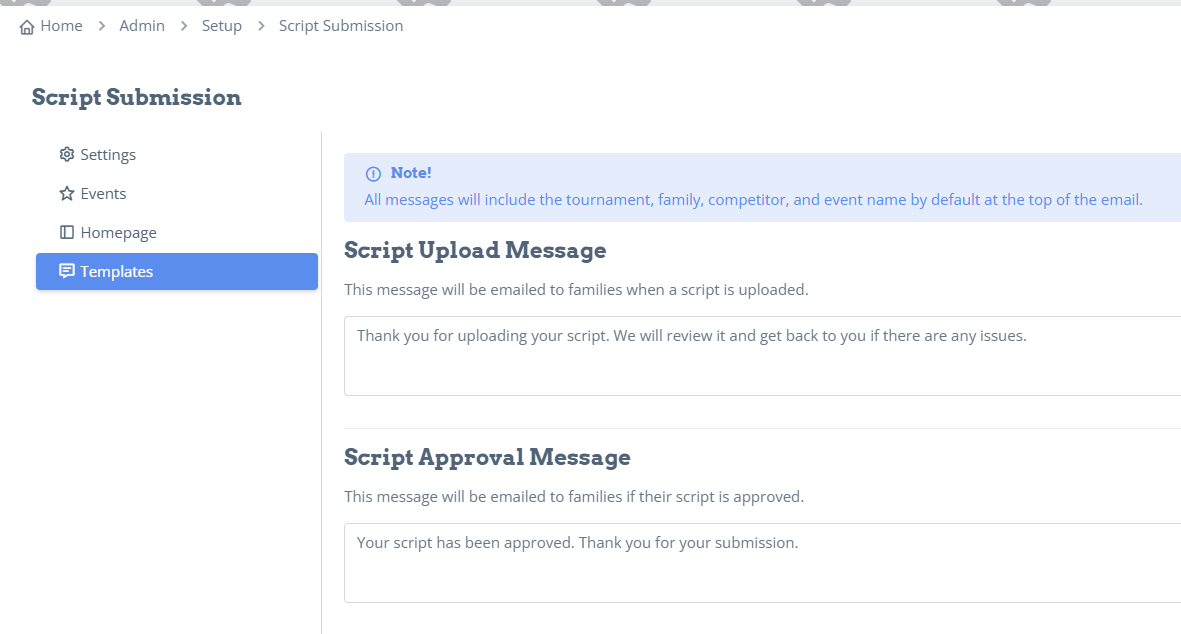Click the chevron between Home and Admin

(102, 26)
